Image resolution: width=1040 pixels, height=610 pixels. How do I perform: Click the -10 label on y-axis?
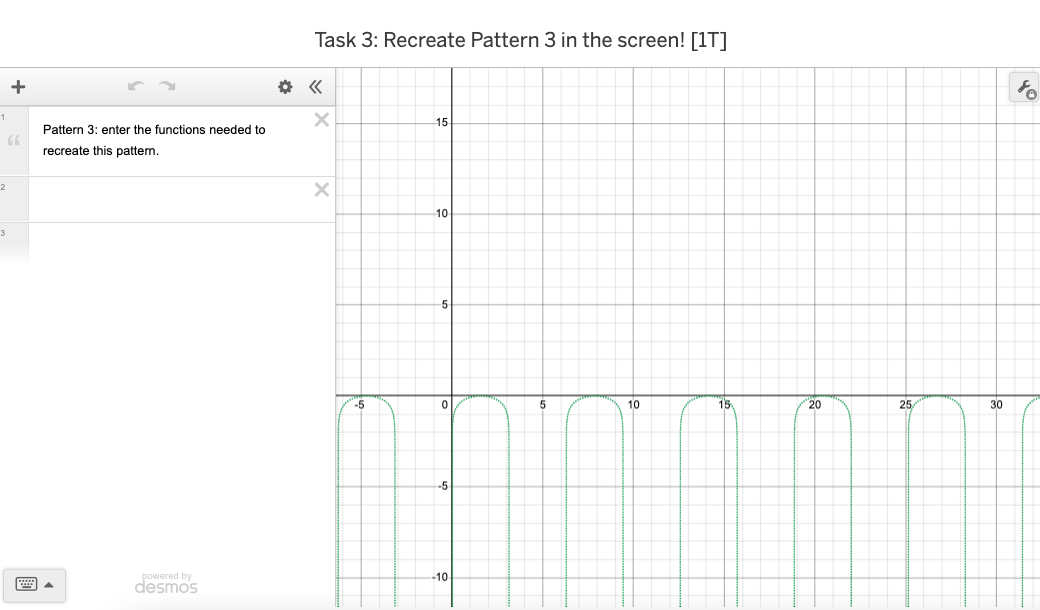[440, 577]
